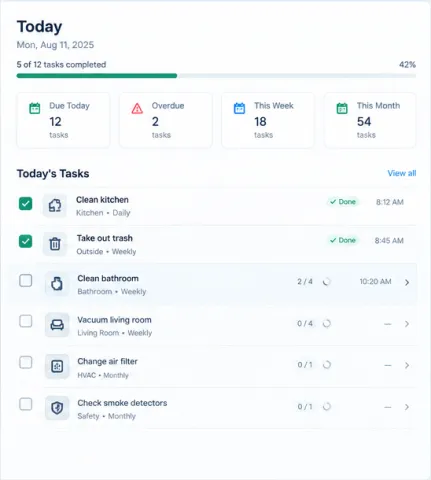
Task: Click the progress ring in Check smoke detectors row
Action: [327, 406]
